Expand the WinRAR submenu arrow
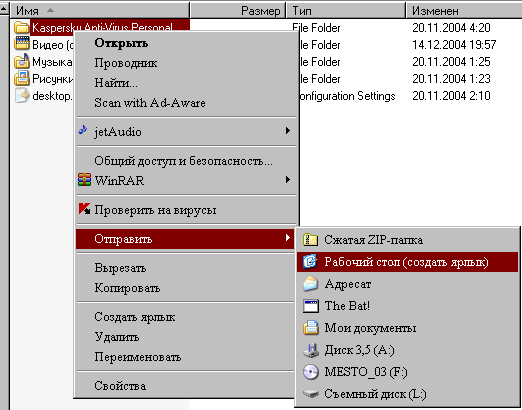This screenshot has width=522, height=410. coord(288,180)
